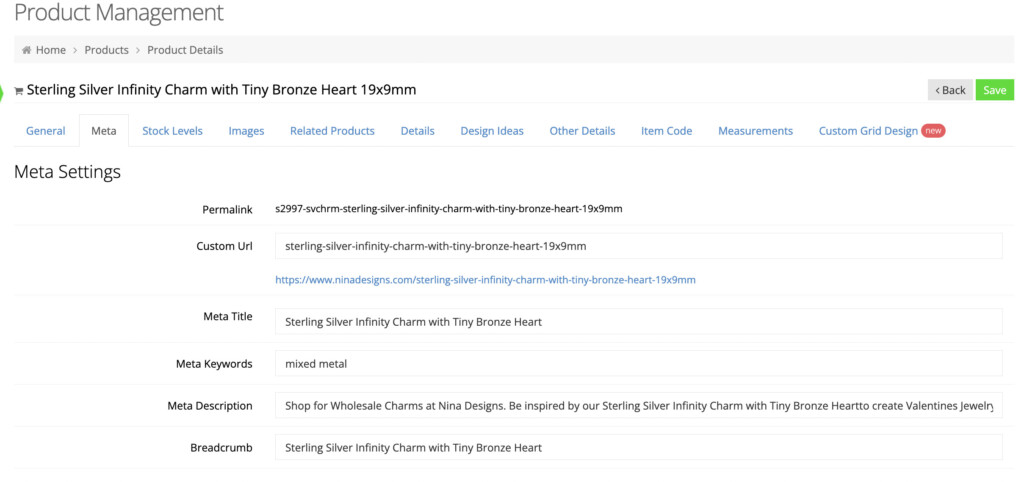Image resolution: width=1024 pixels, height=482 pixels.
Task: Open the Images tab
Action: (x=246, y=131)
